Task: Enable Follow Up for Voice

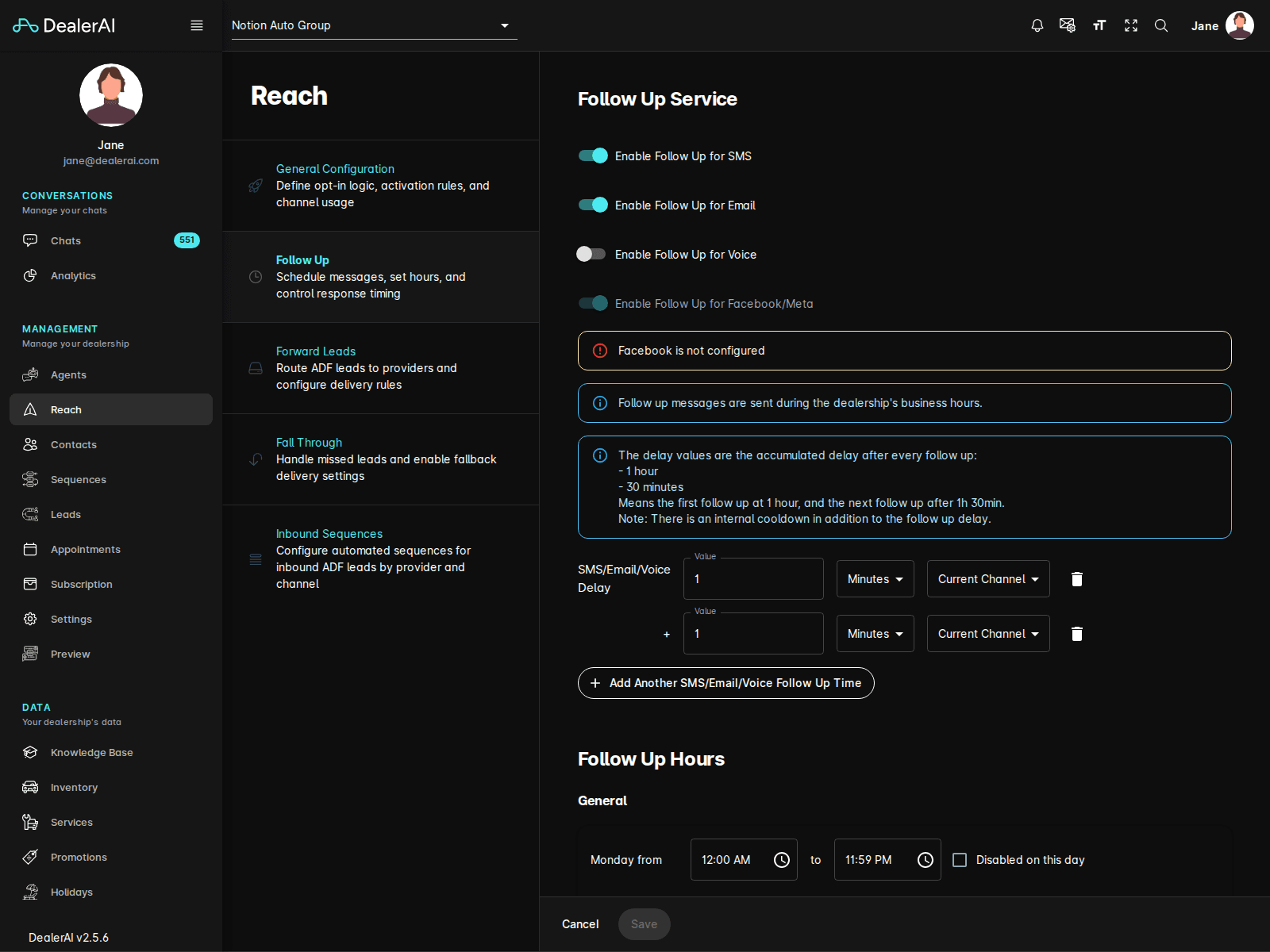Action: [591, 254]
